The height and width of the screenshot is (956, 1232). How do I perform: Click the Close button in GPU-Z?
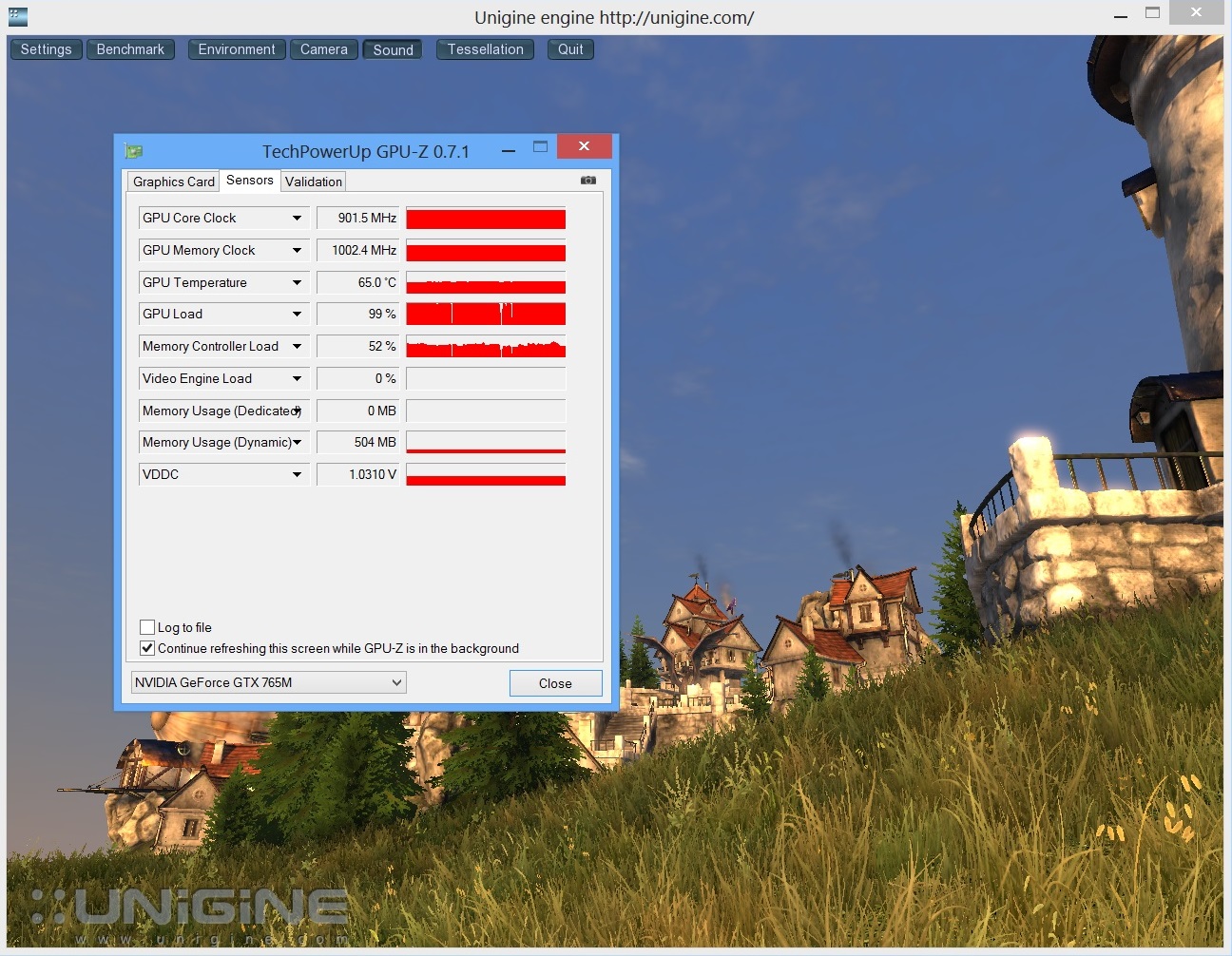tap(555, 683)
